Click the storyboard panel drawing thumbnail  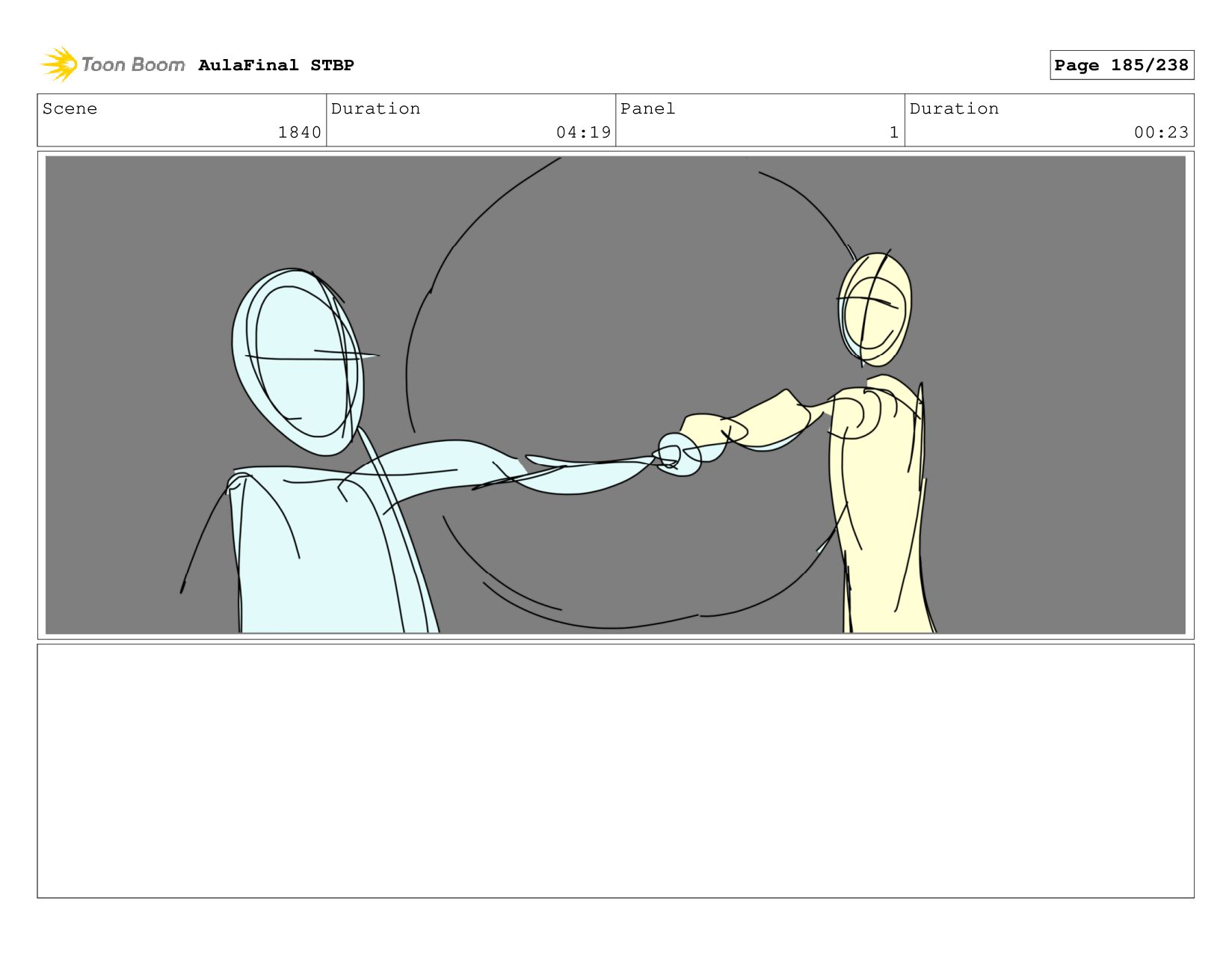coord(615,395)
